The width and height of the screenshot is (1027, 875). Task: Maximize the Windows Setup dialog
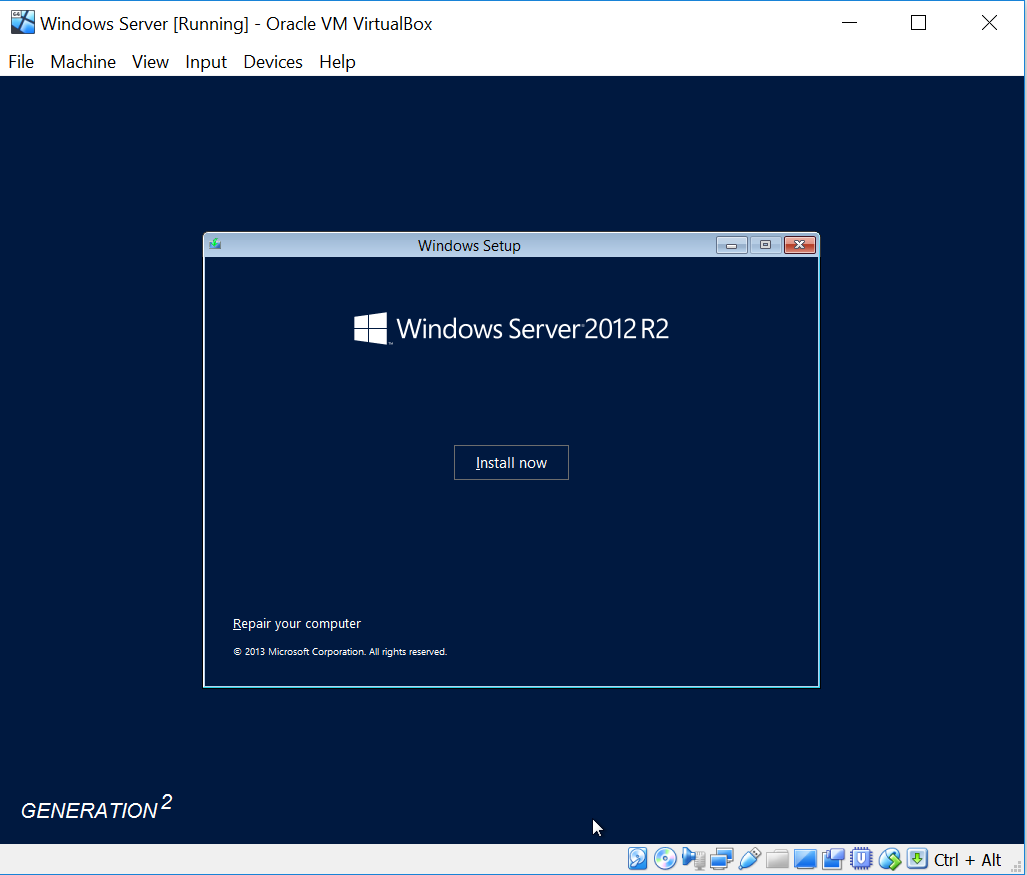click(x=765, y=245)
